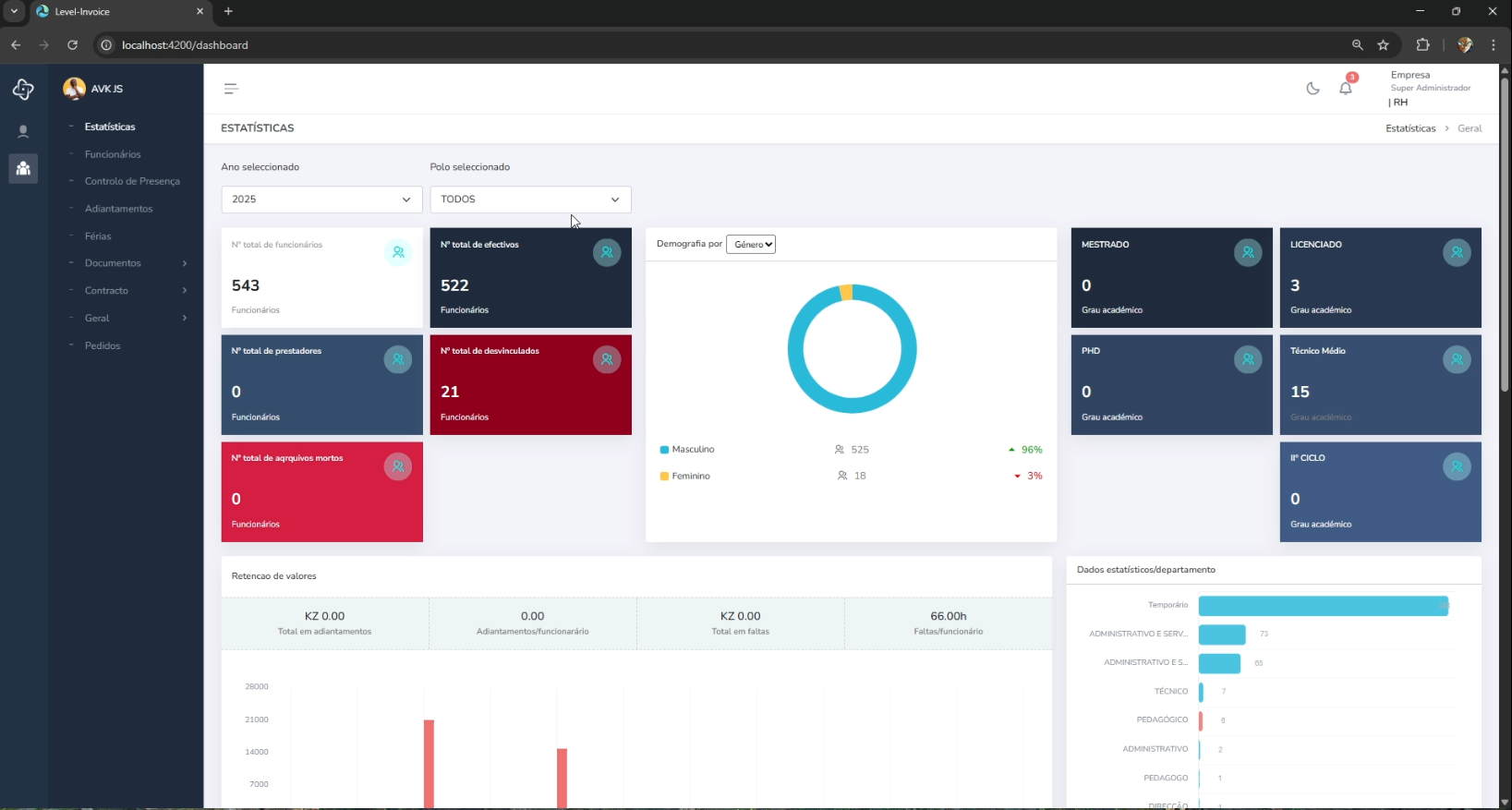Image resolution: width=1512 pixels, height=810 pixels.
Task: Open notifications bell icon
Action: pyautogui.click(x=1346, y=89)
